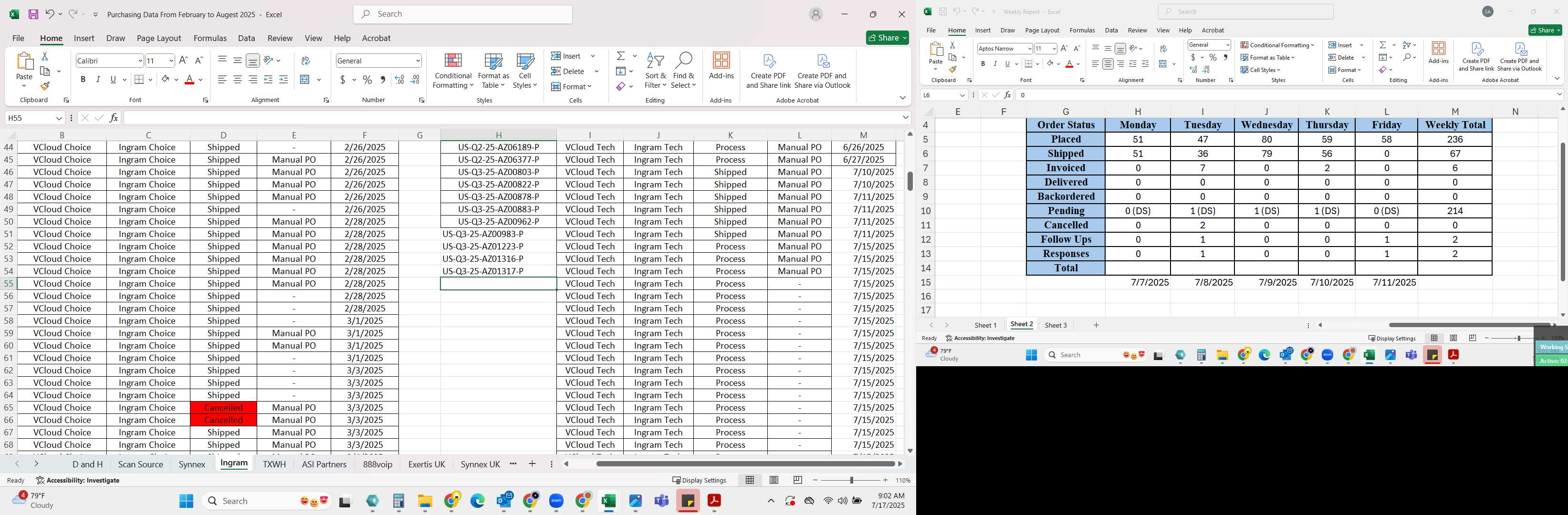Click fill color button in Purchasing Data window

click(165, 80)
